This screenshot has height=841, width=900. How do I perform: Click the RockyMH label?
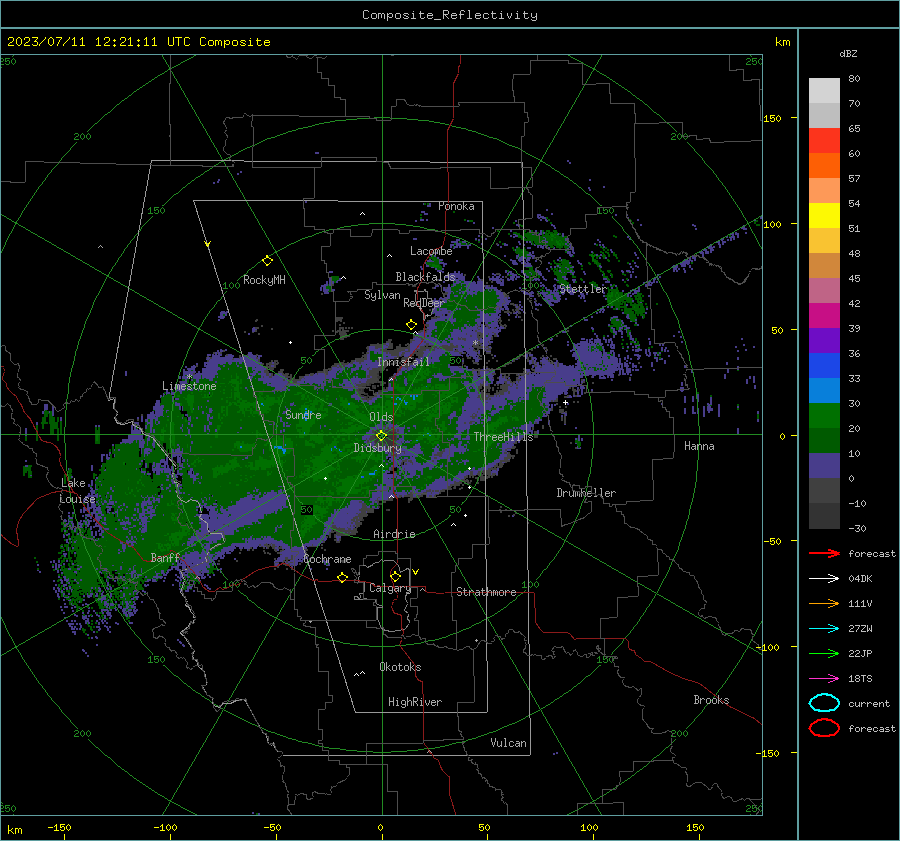[x=264, y=280]
